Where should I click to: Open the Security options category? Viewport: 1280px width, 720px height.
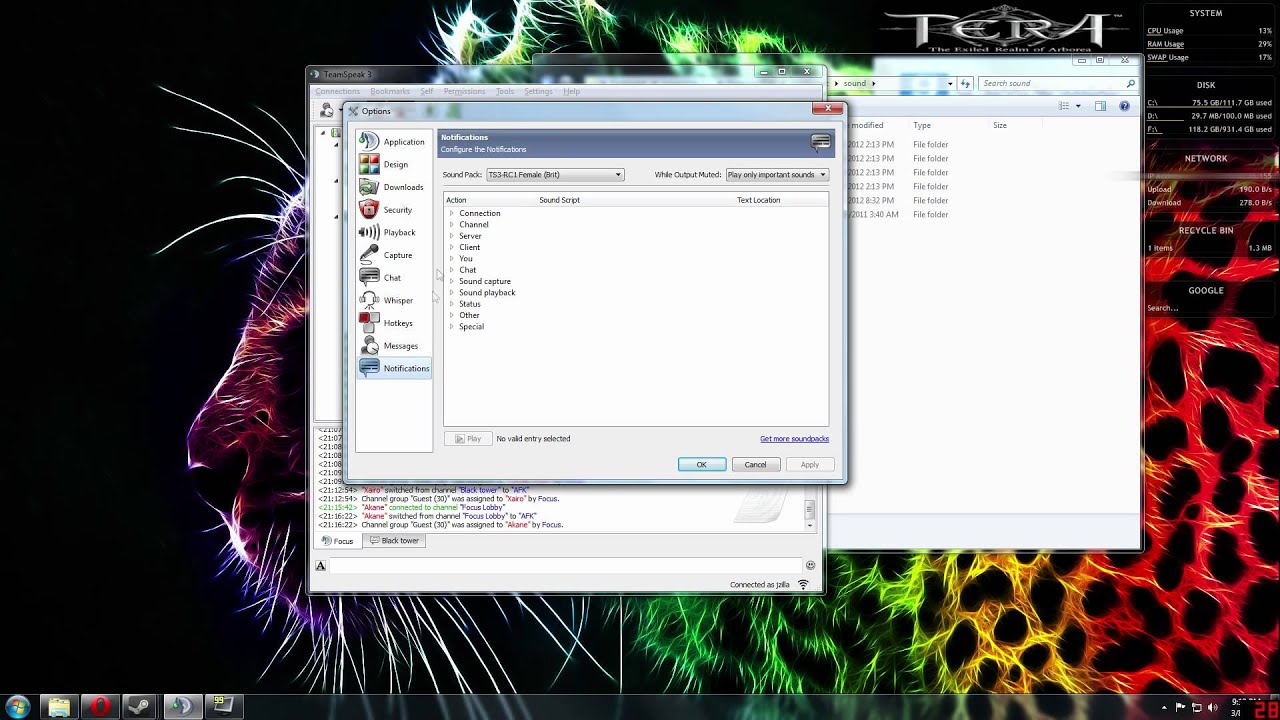(x=394, y=210)
